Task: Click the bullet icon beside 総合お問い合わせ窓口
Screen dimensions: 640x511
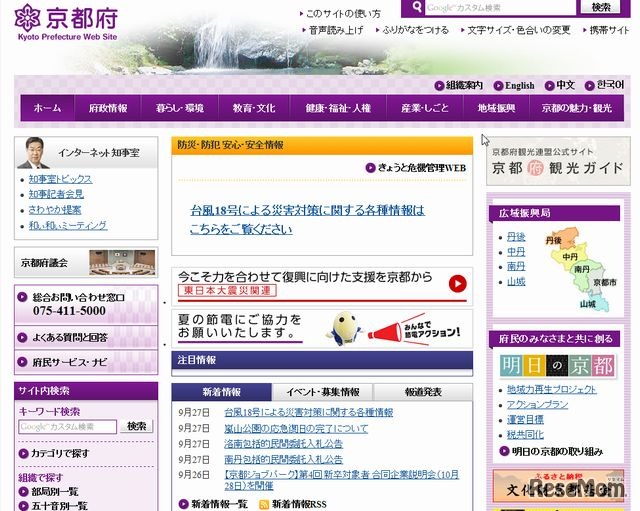Action: click(22, 297)
